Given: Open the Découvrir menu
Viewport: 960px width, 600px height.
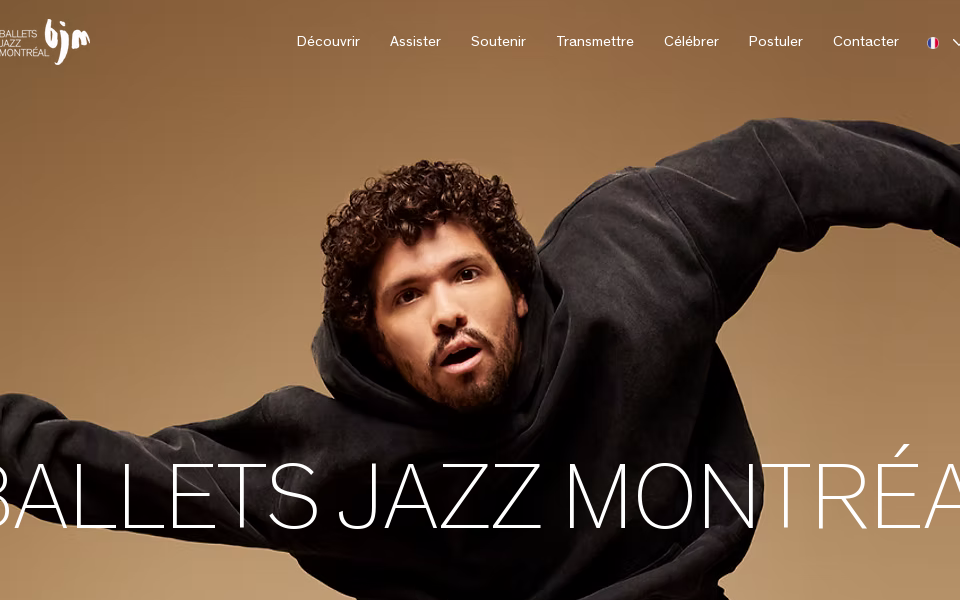Looking at the screenshot, I should coord(328,42).
